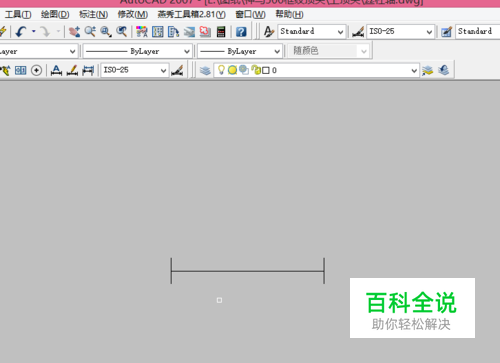This screenshot has height=363, width=500.
Task: Open the Markup Set Manager icon
Action: coord(205,32)
